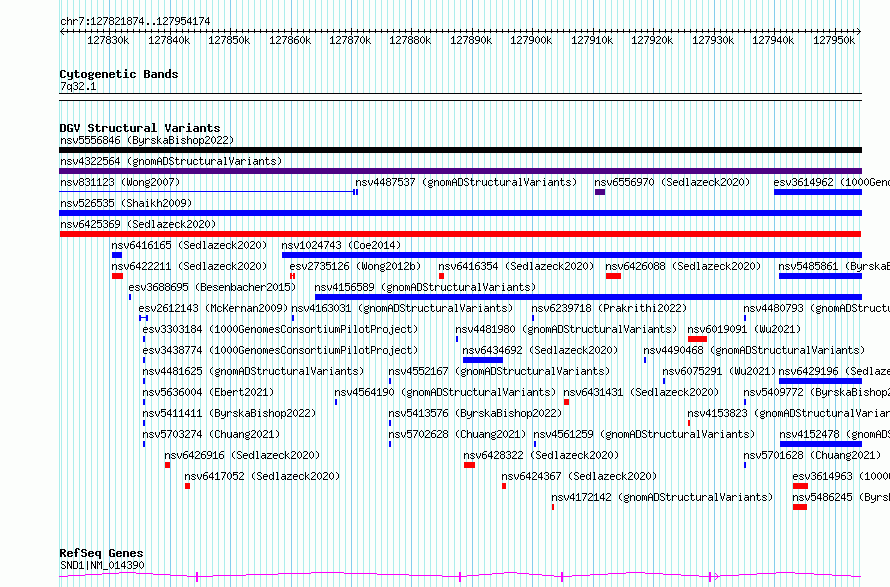Open nsv6422211 (Sedlazeck2020) label
The image size is (890, 587).
(x=189, y=266)
